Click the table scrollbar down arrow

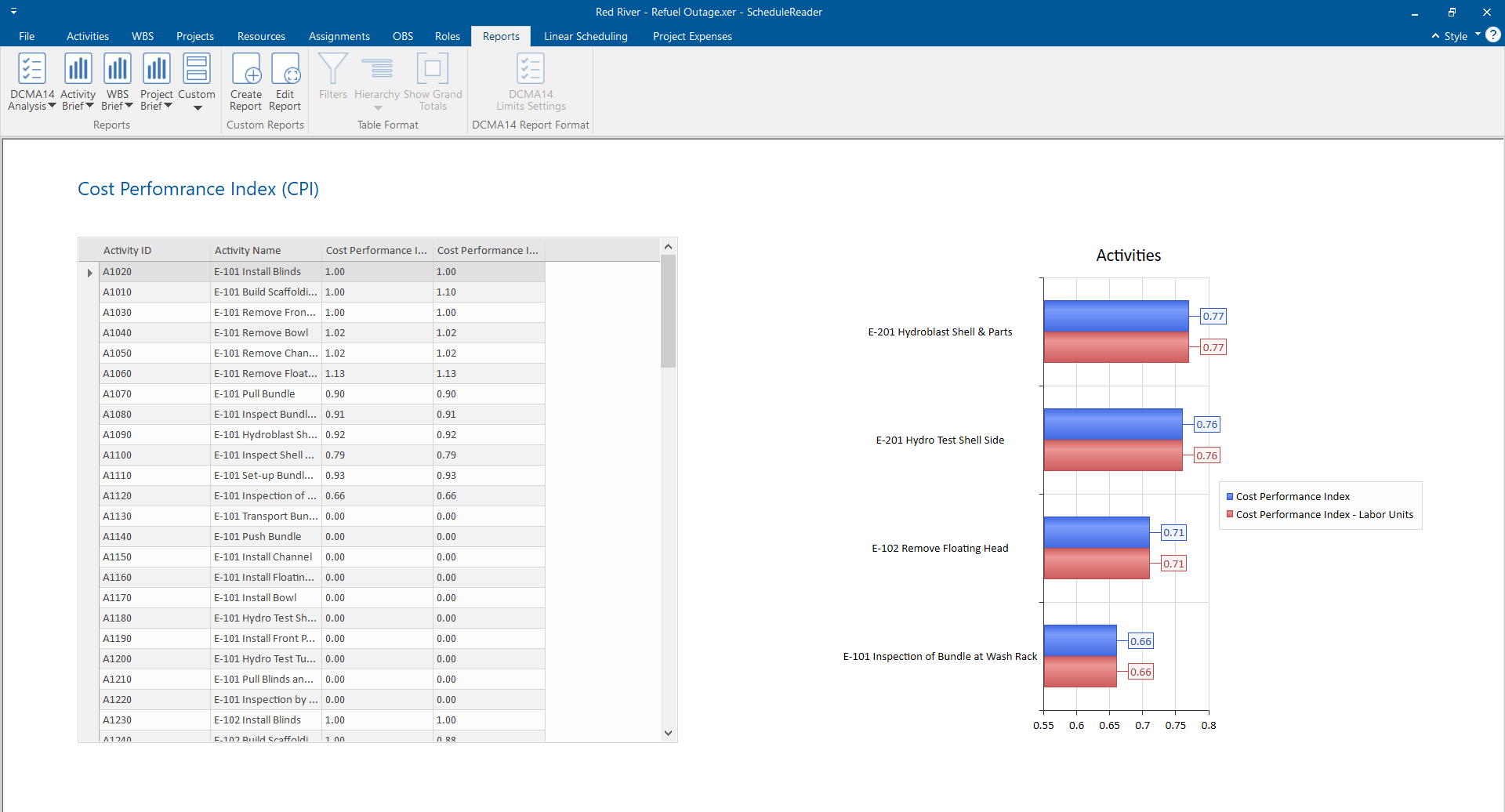point(668,732)
